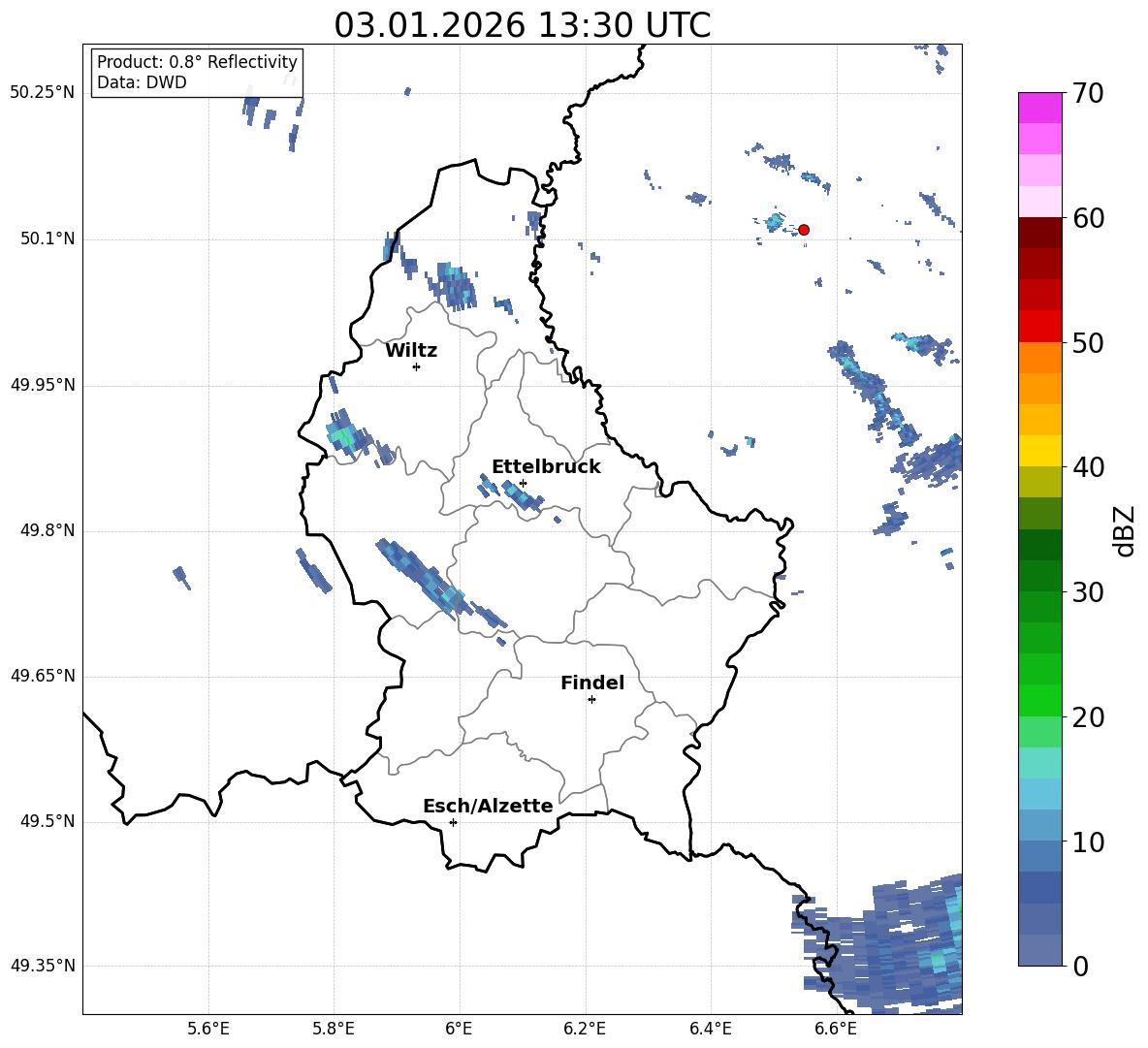Click the 40 colorbar tick label
The height and width of the screenshot is (1048, 1148).
pyautogui.click(x=1088, y=467)
